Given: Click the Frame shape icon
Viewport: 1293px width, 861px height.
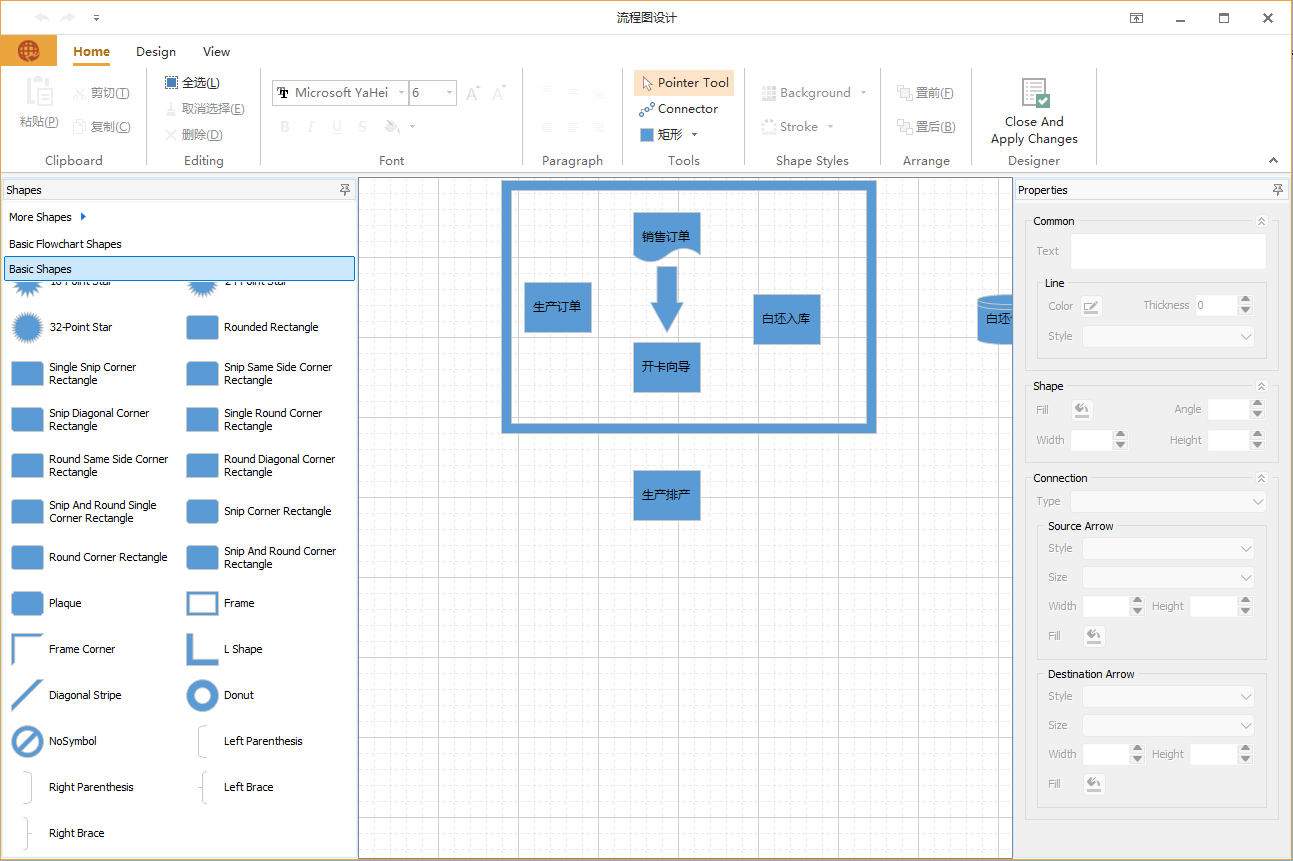Looking at the screenshot, I should (202, 603).
